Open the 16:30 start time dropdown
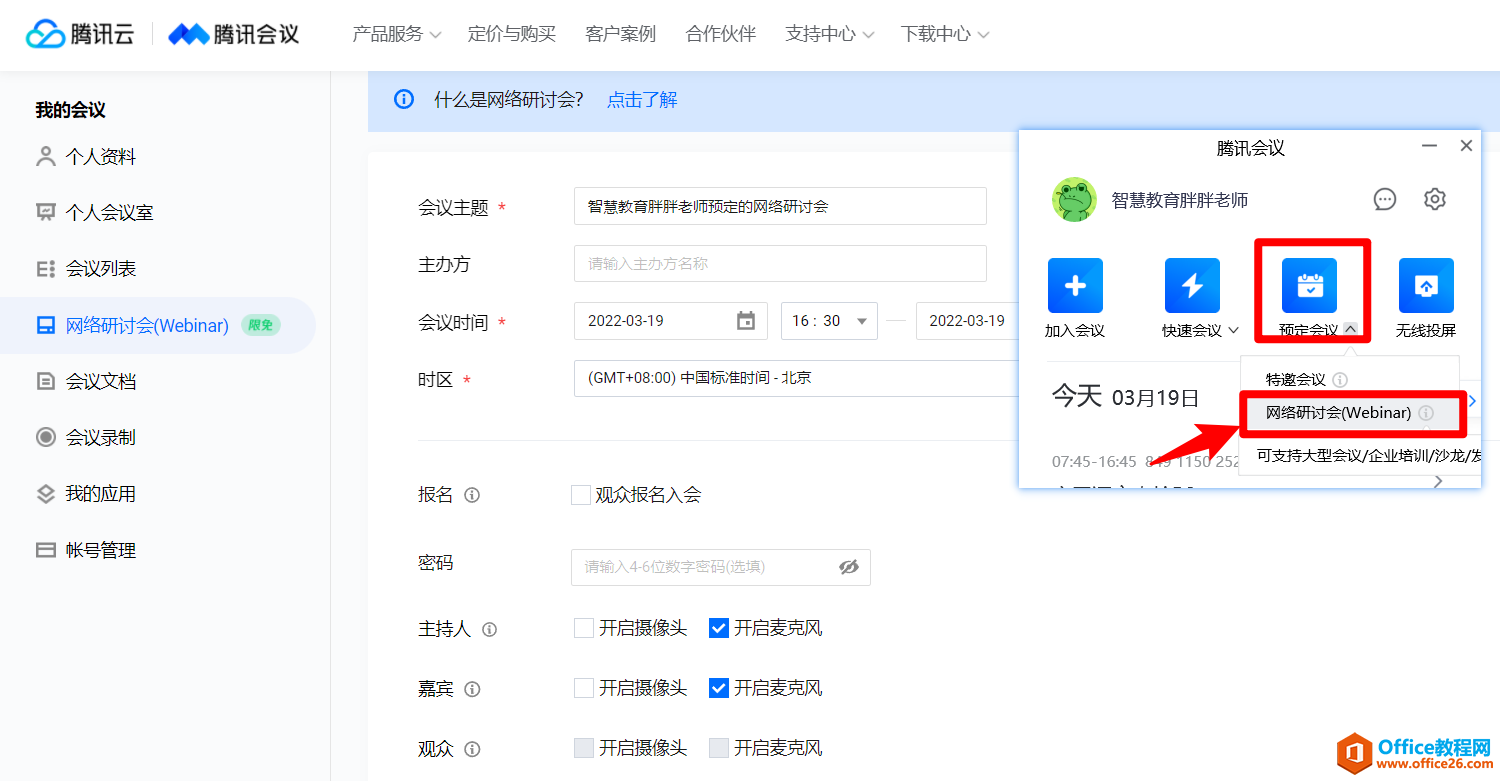Screen dimensions: 1500x781 tap(829, 321)
